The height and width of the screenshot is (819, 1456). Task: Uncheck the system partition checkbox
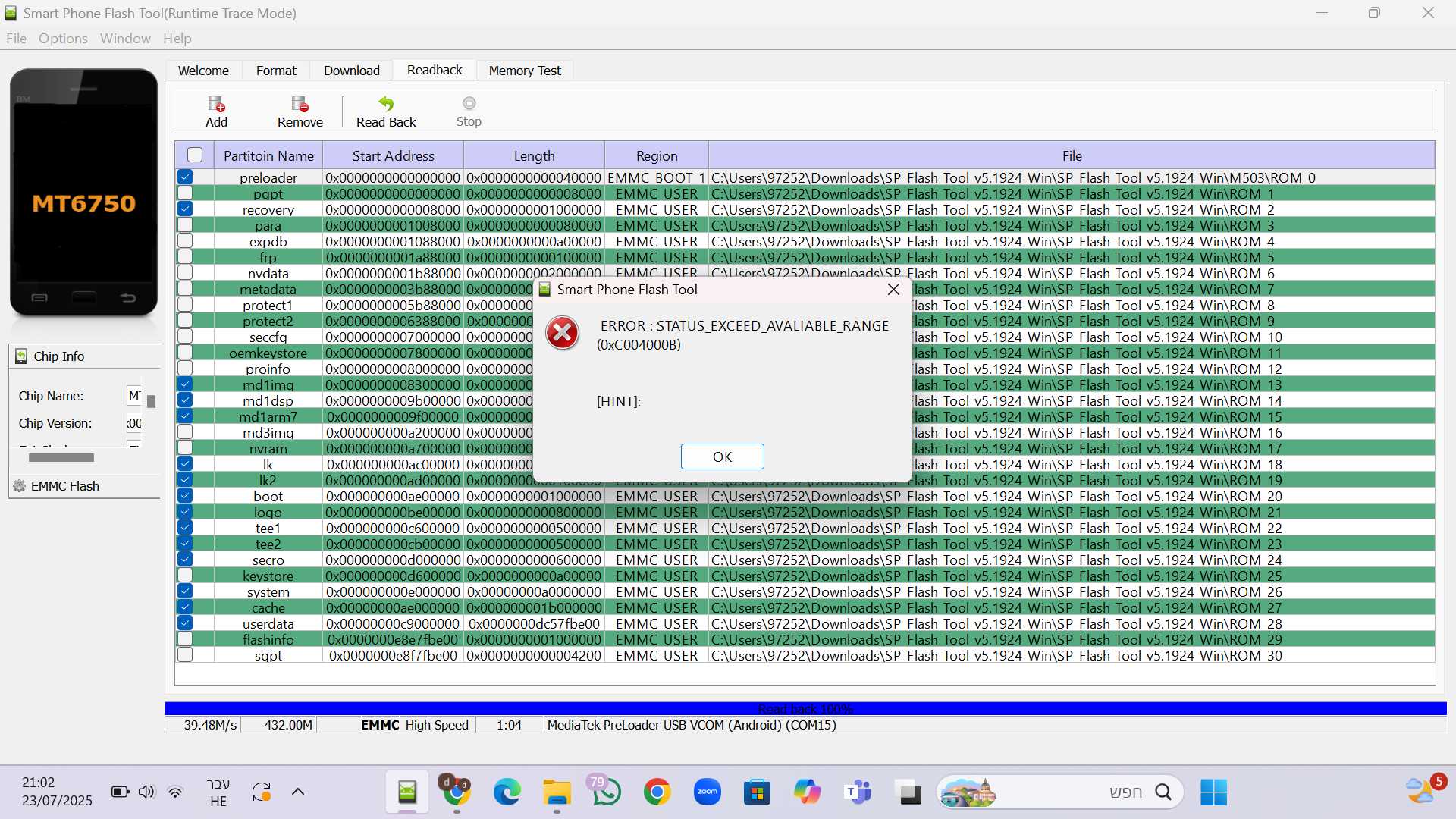click(185, 591)
